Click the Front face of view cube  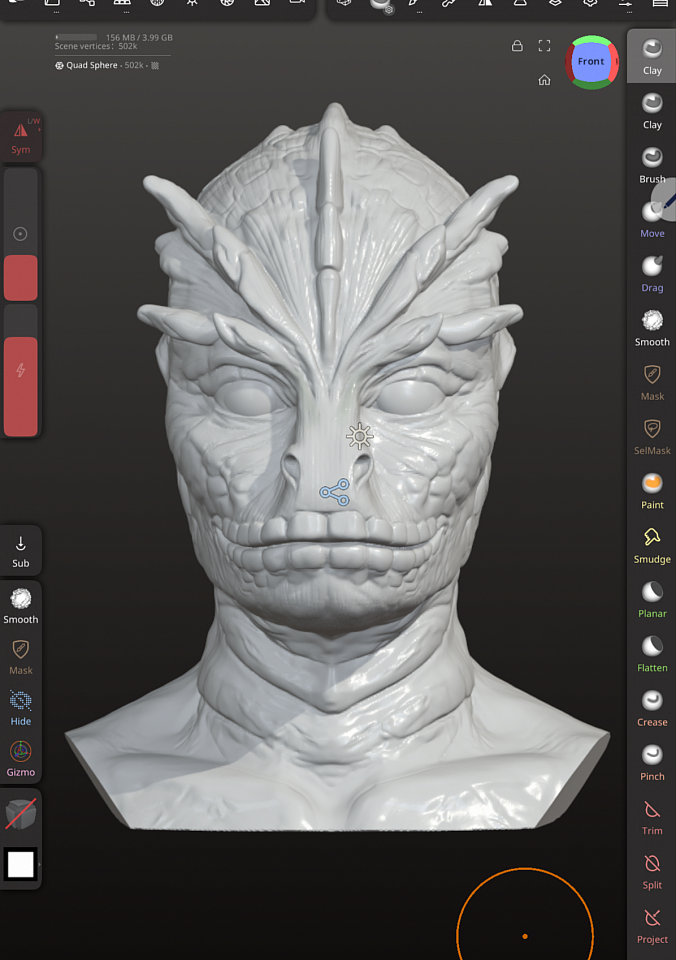click(x=591, y=62)
